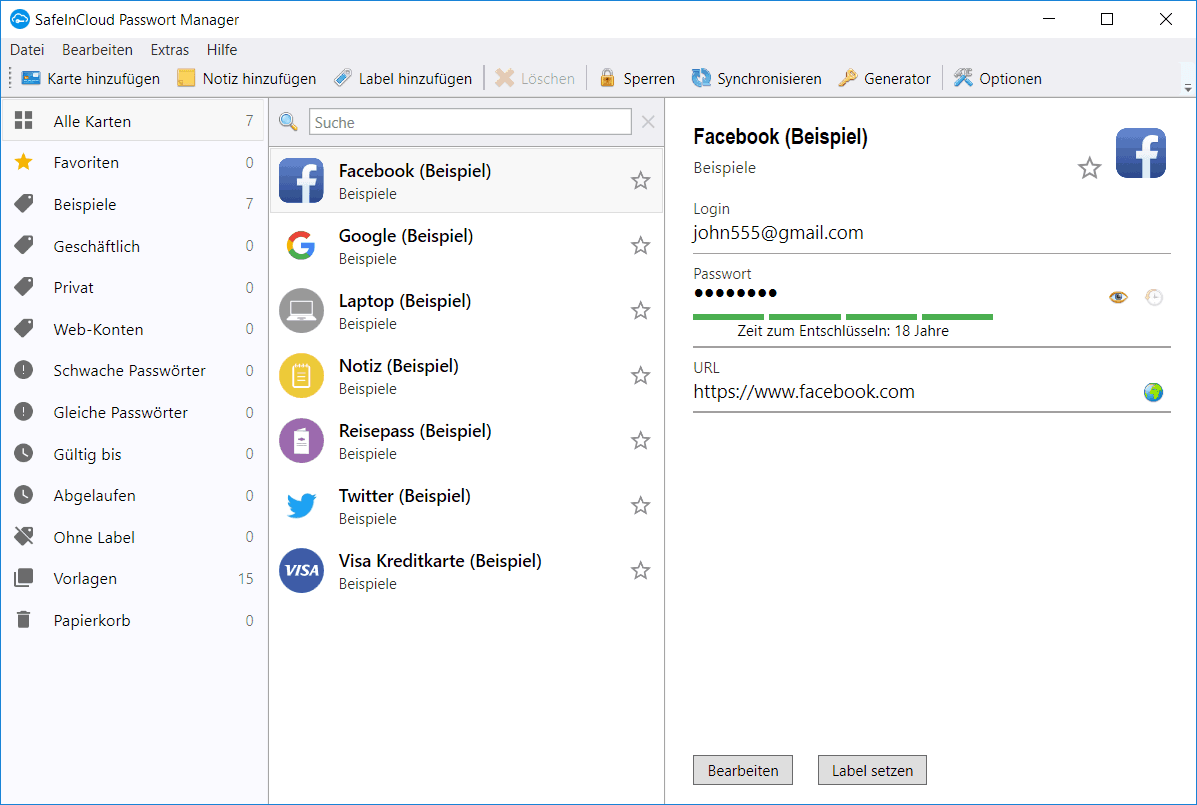
Task: Click the large Facebook logo in details
Action: click(1141, 153)
